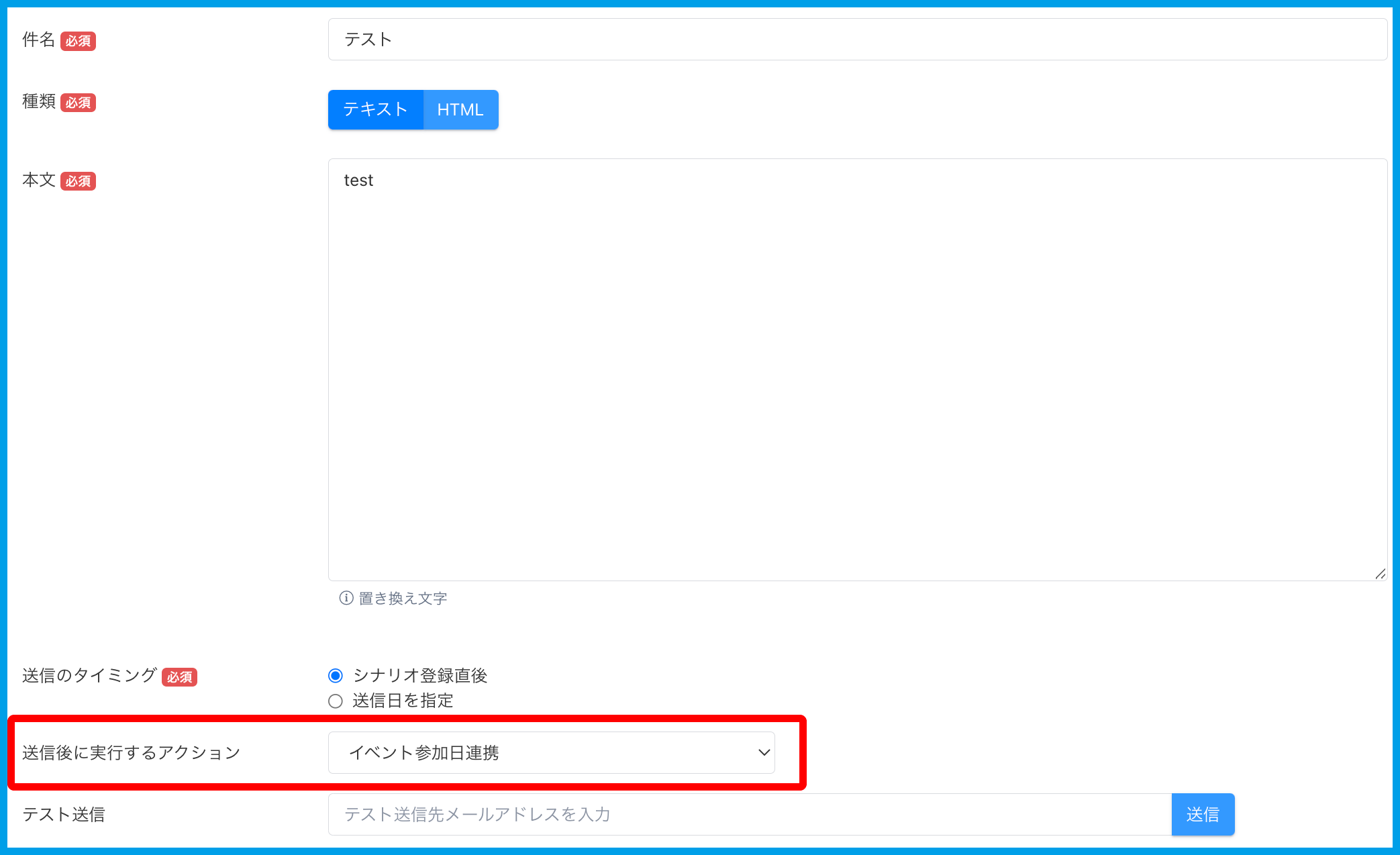This screenshot has width=1400, height=855.
Task: Click the 必須 badge next to 本文
Action: click(x=78, y=181)
